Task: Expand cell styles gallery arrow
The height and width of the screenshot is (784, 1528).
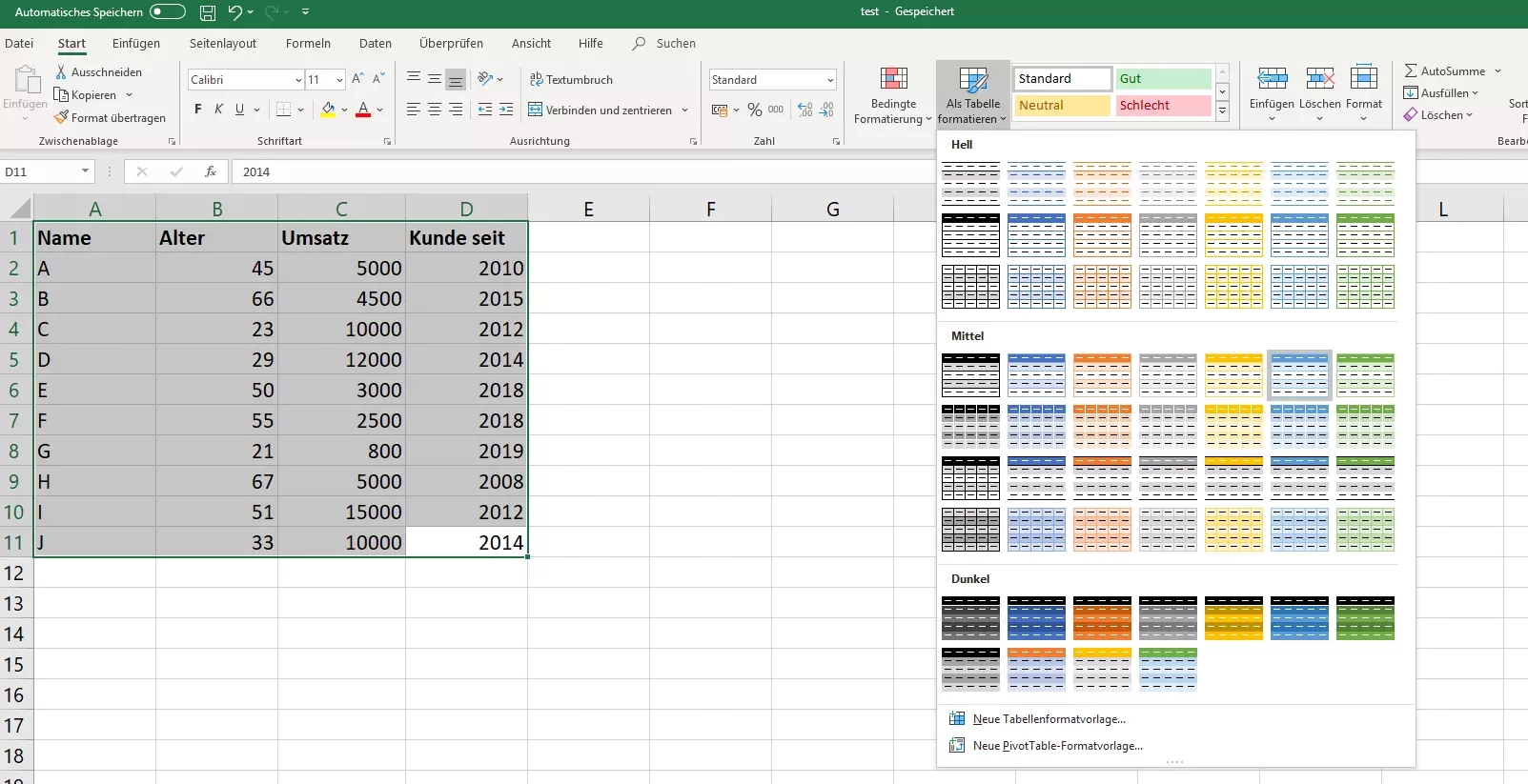Action: [x=1222, y=112]
